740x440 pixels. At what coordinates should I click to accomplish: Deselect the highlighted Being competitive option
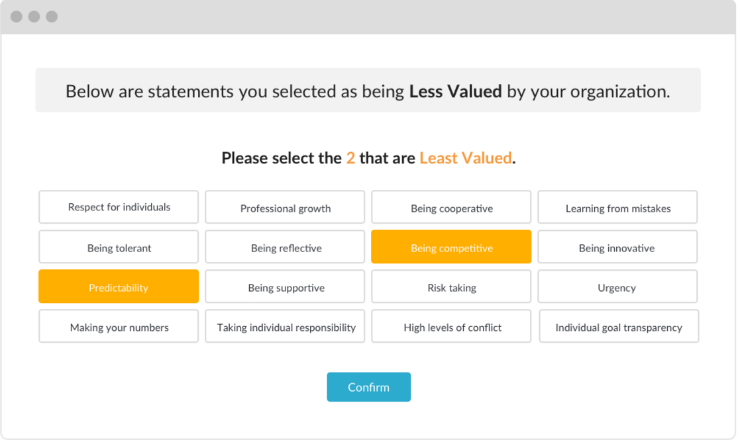point(451,246)
